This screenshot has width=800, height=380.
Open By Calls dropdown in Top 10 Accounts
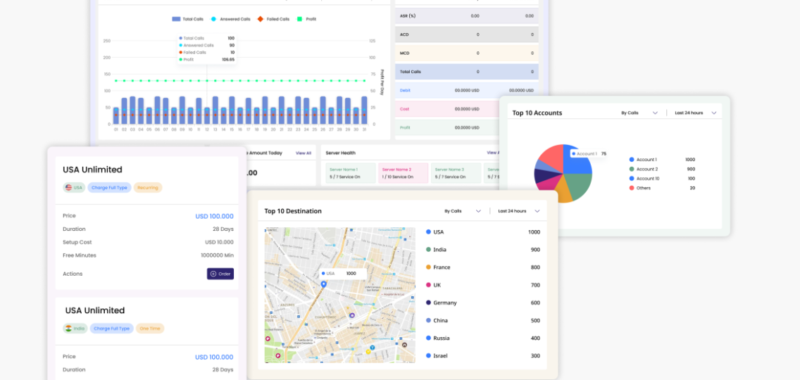[640, 113]
